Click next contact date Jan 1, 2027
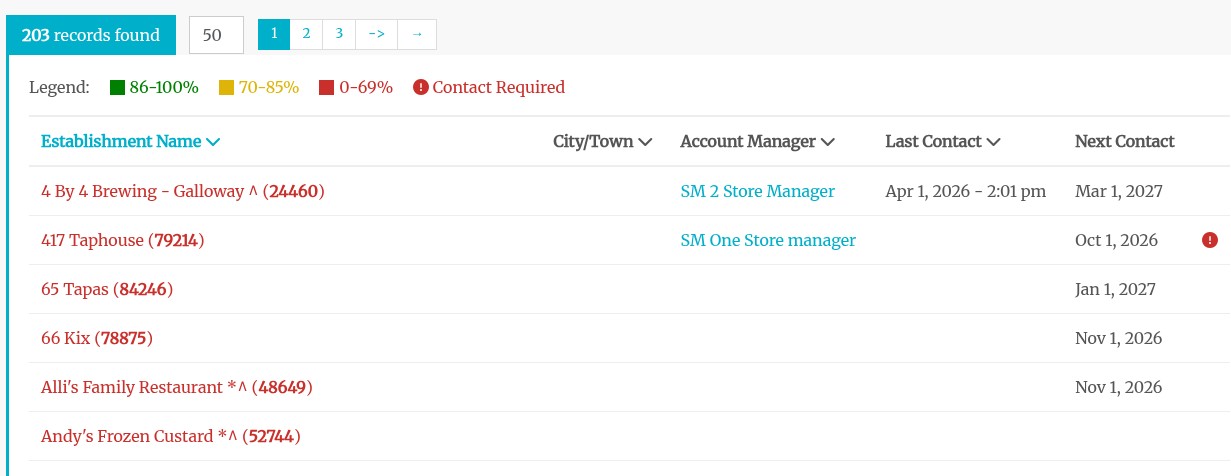The width and height of the screenshot is (1231, 476). click(1115, 289)
